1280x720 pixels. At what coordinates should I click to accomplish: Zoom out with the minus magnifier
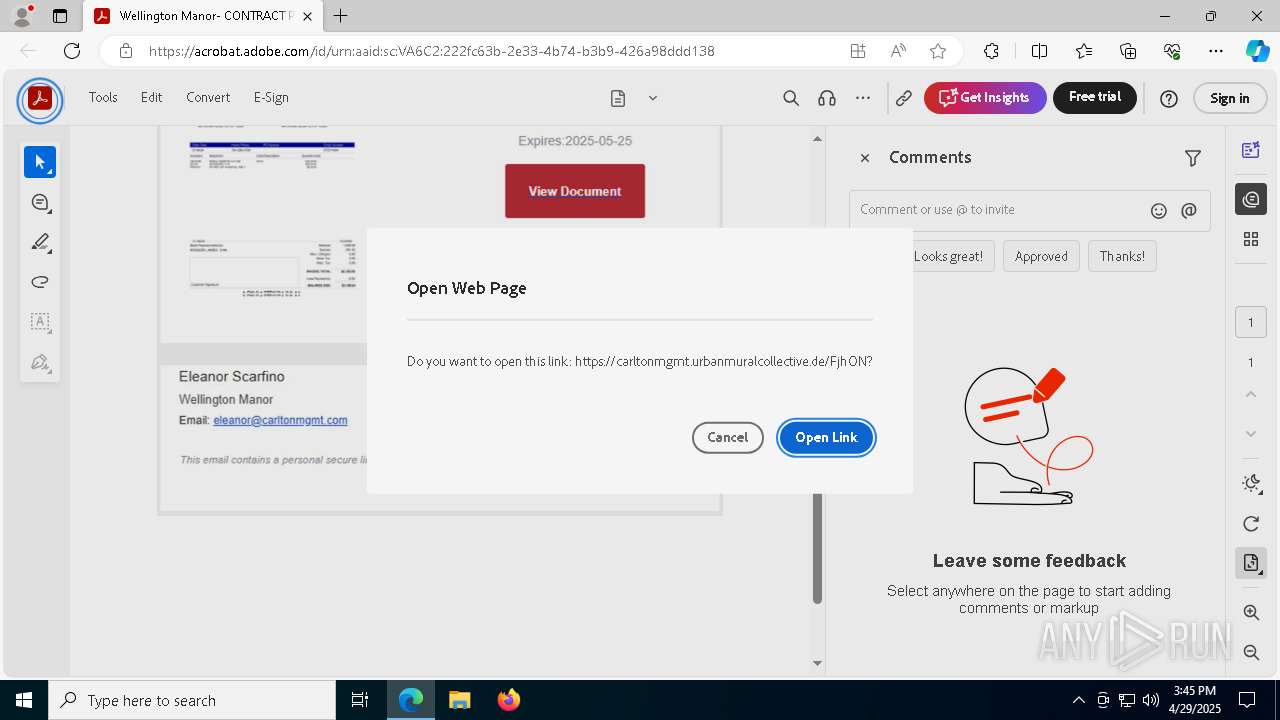[x=1251, y=652]
